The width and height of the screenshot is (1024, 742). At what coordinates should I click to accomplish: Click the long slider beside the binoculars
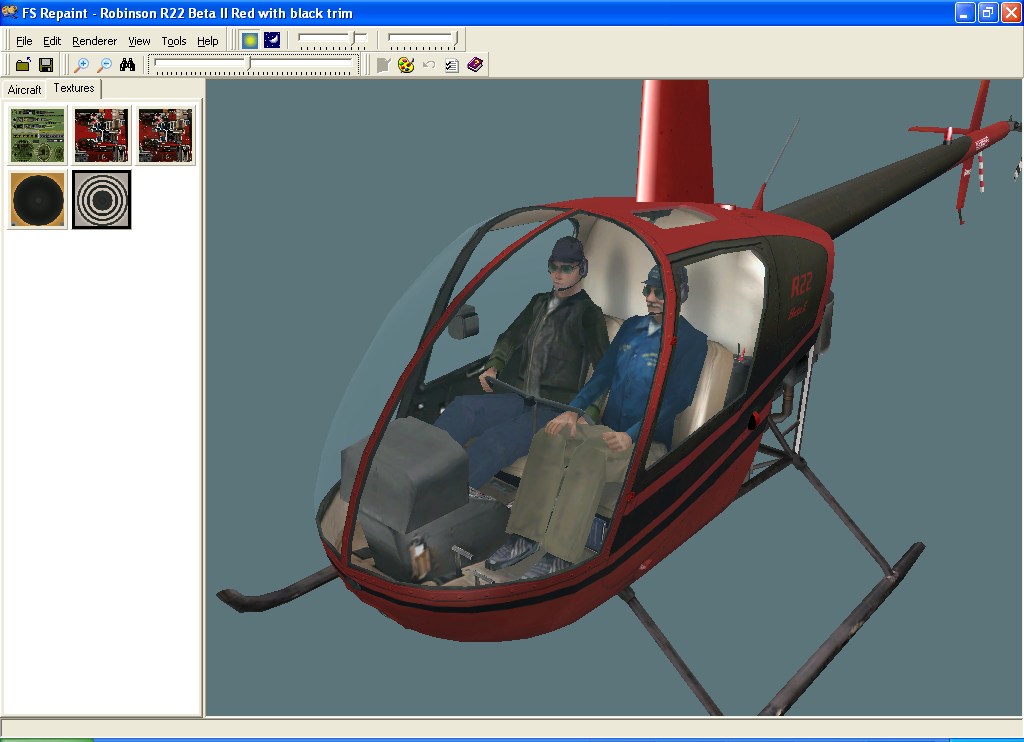pyautogui.click(x=254, y=65)
